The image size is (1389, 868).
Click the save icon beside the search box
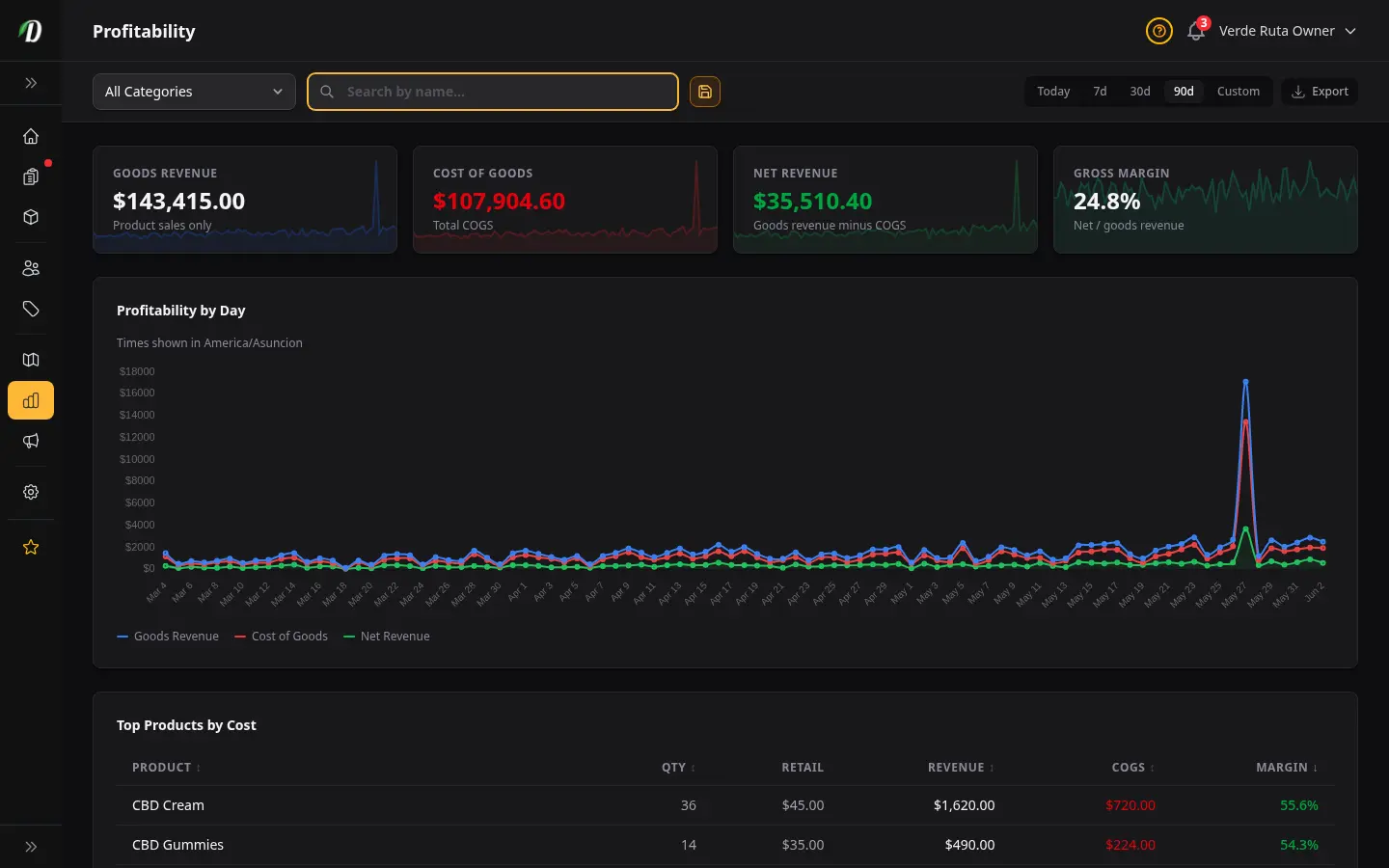point(705,92)
